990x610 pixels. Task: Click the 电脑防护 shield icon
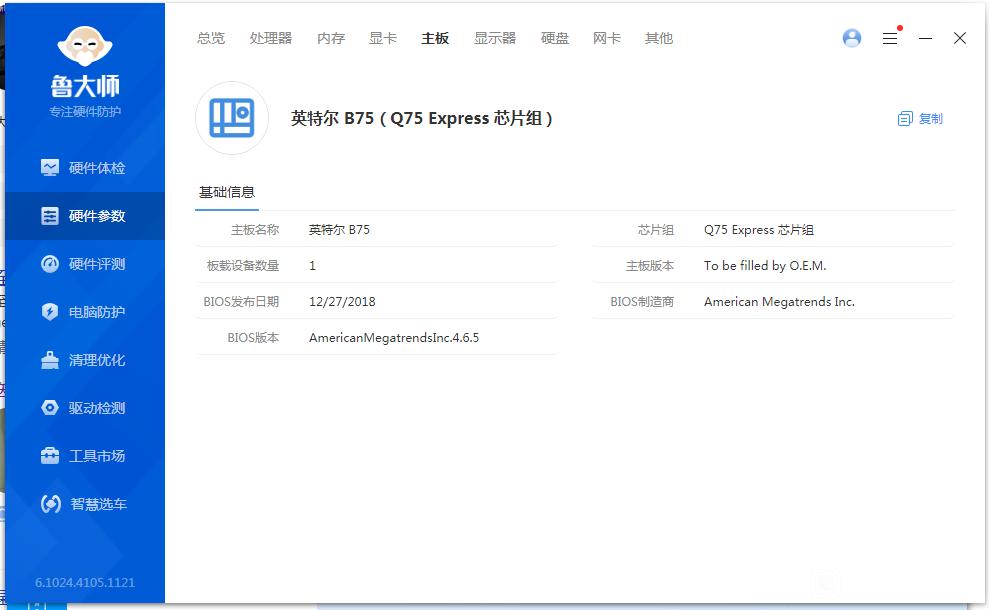[x=50, y=311]
